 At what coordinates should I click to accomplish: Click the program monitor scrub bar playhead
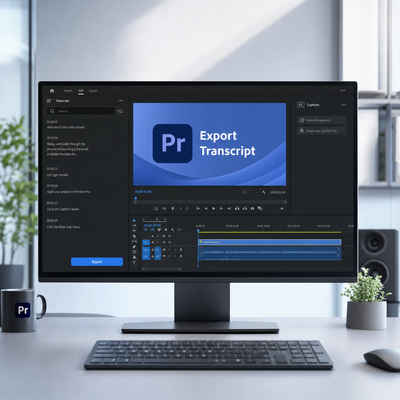point(136,199)
